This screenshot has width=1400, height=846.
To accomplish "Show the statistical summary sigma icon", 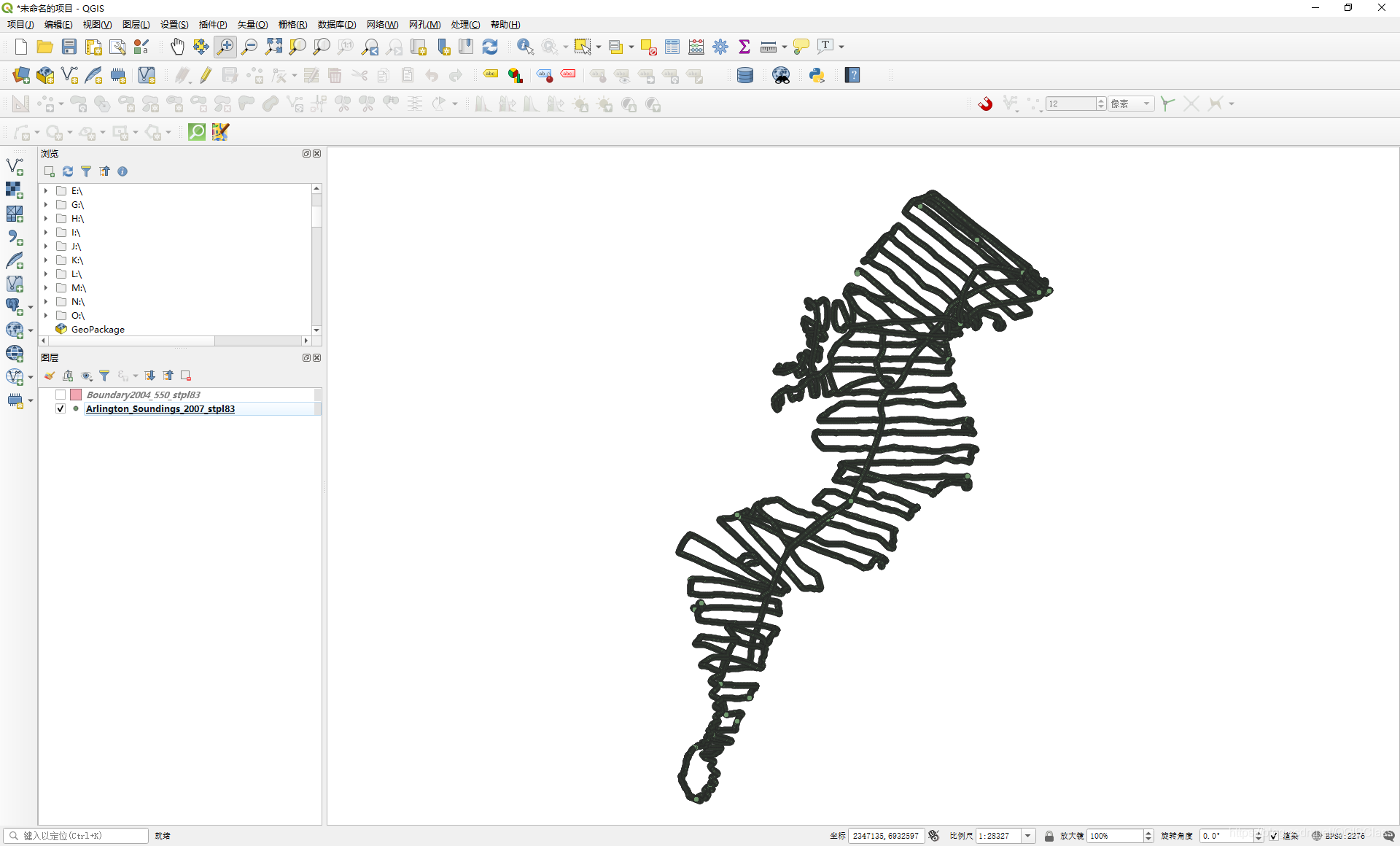I will [744, 47].
